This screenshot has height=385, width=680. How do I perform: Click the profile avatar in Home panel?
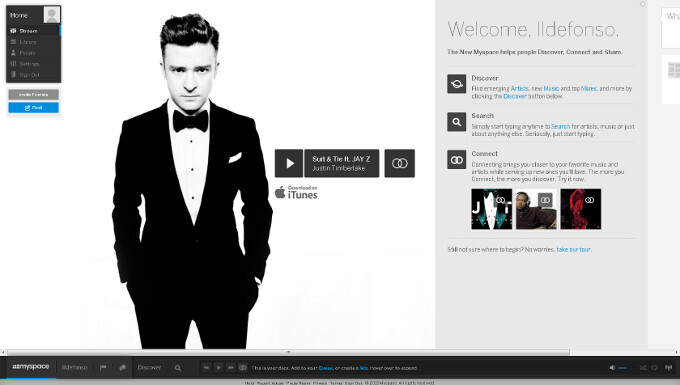pyautogui.click(x=52, y=15)
